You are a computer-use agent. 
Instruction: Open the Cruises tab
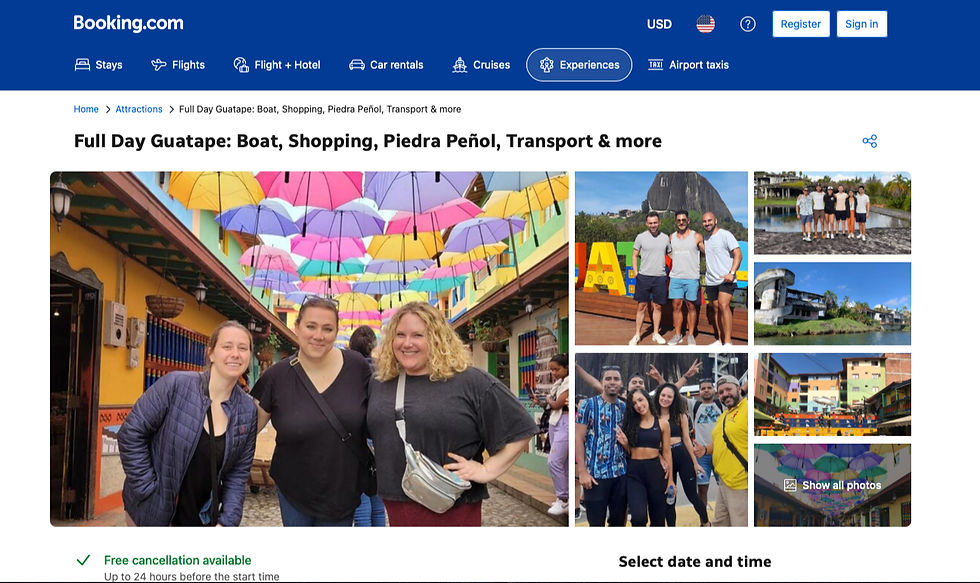coord(481,65)
